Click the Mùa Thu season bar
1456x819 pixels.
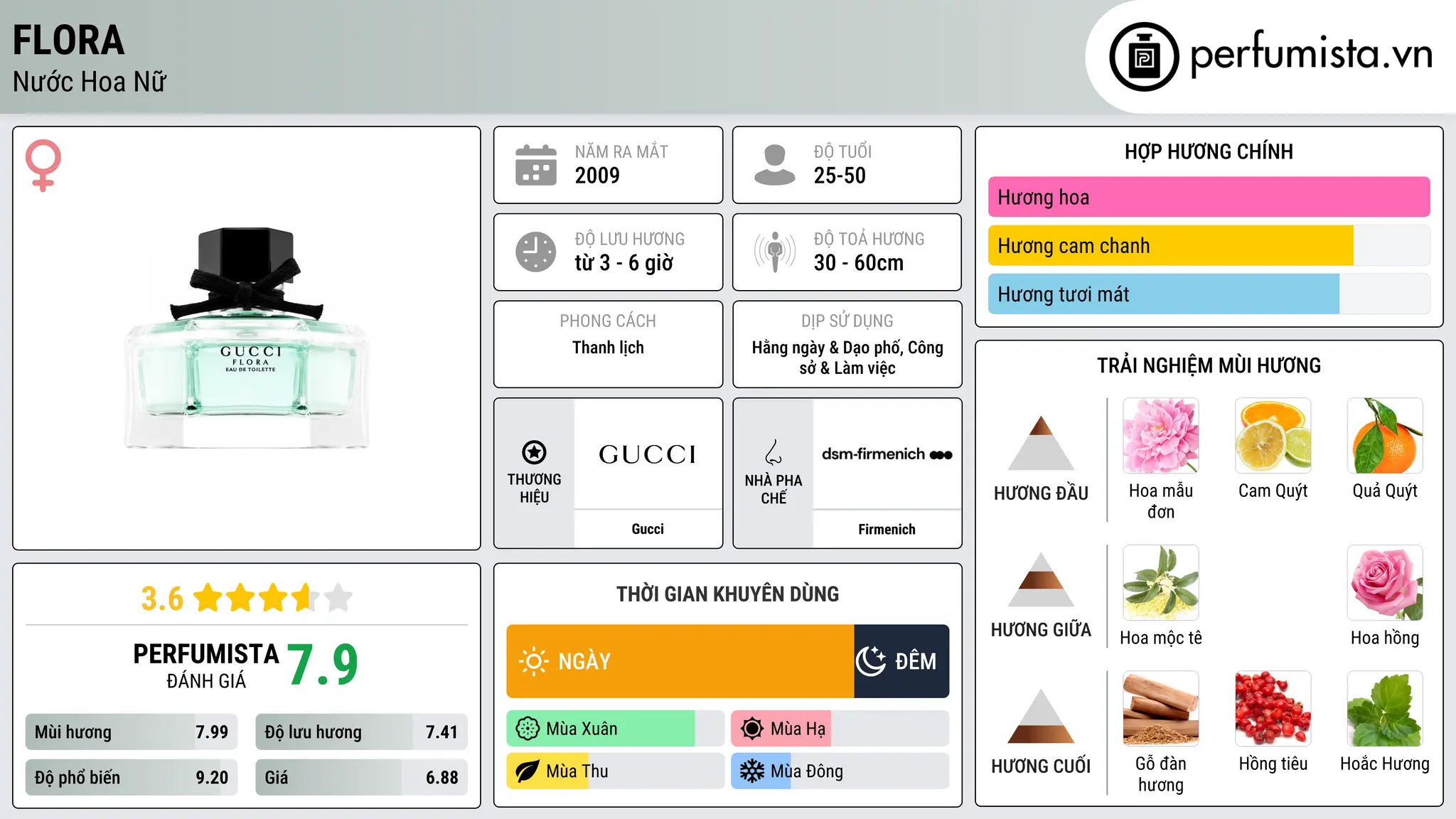point(615,771)
